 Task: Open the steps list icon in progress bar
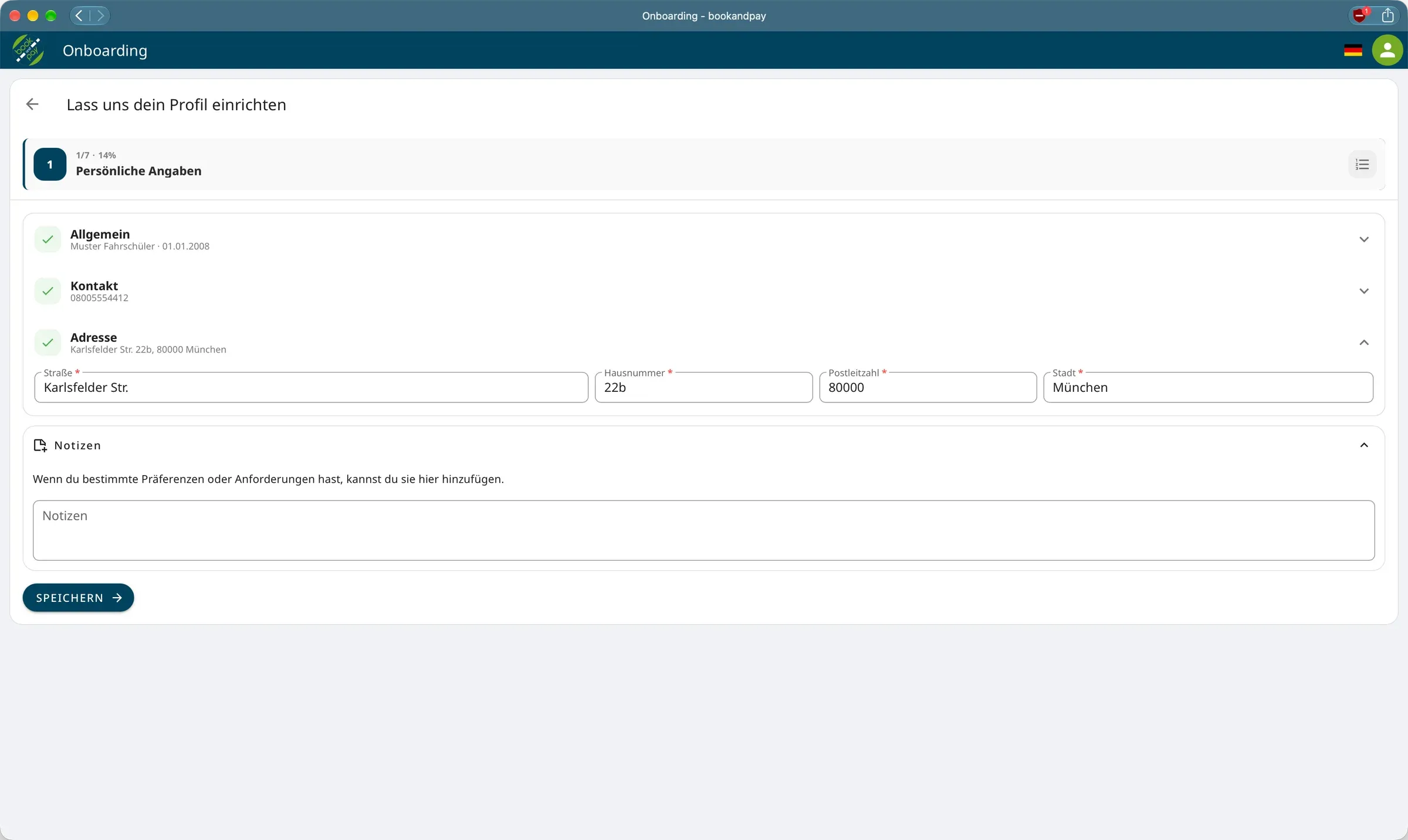point(1362,165)
